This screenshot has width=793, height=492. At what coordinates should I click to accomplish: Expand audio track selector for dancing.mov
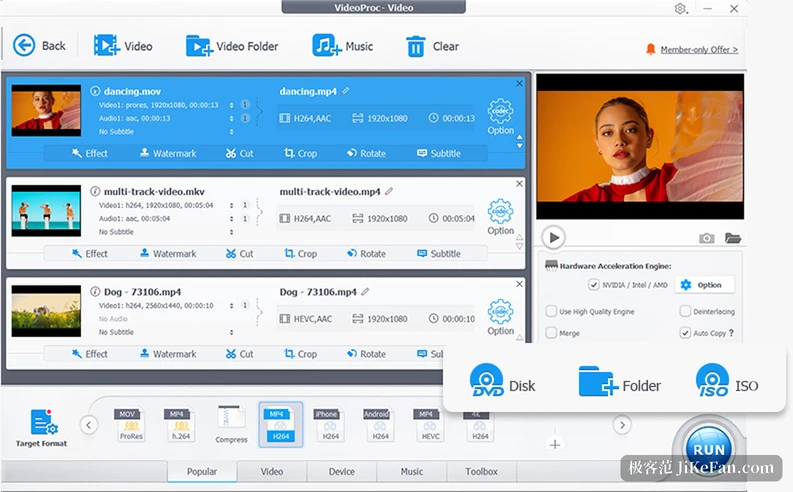pyautogui.click(x=232, y=118)
